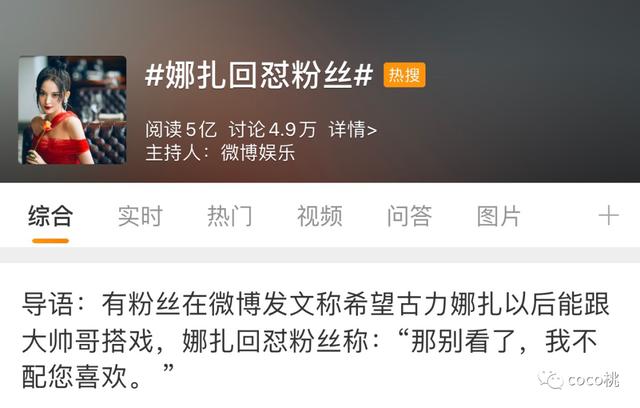Tap the coco桃 watermark name
The height and width of the screenshot is (408, 640).
tap(593, 380)
